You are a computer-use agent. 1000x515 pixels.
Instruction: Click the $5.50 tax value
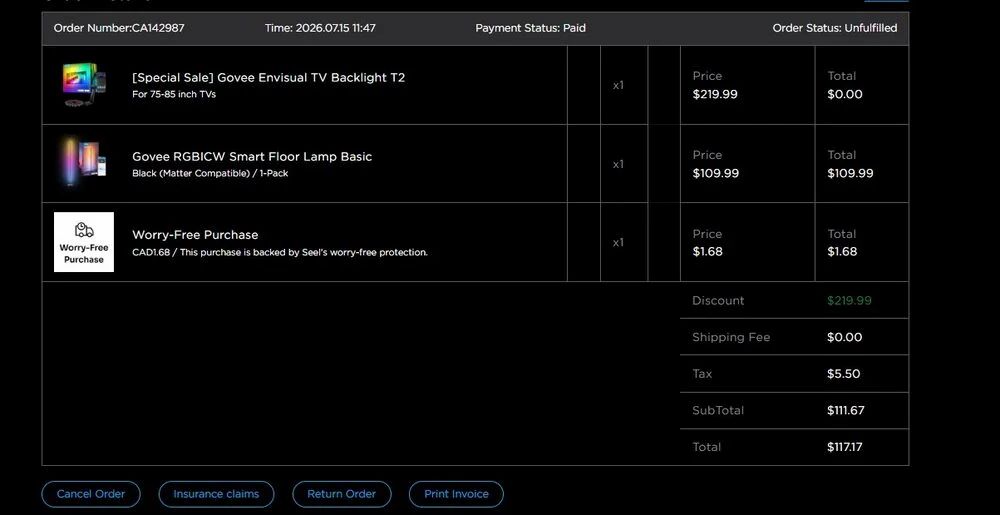844,374
